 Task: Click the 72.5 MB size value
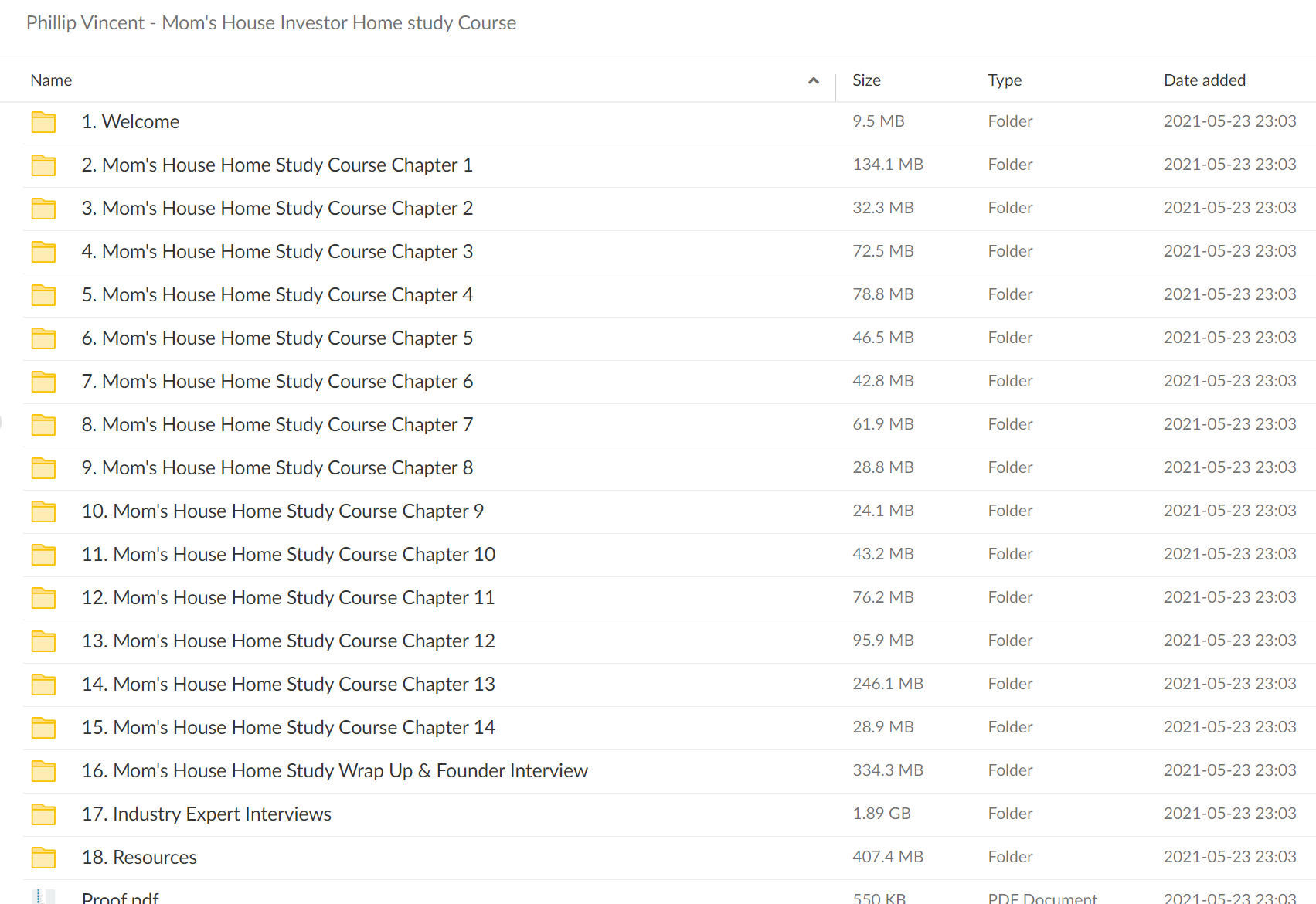(883, 251)
